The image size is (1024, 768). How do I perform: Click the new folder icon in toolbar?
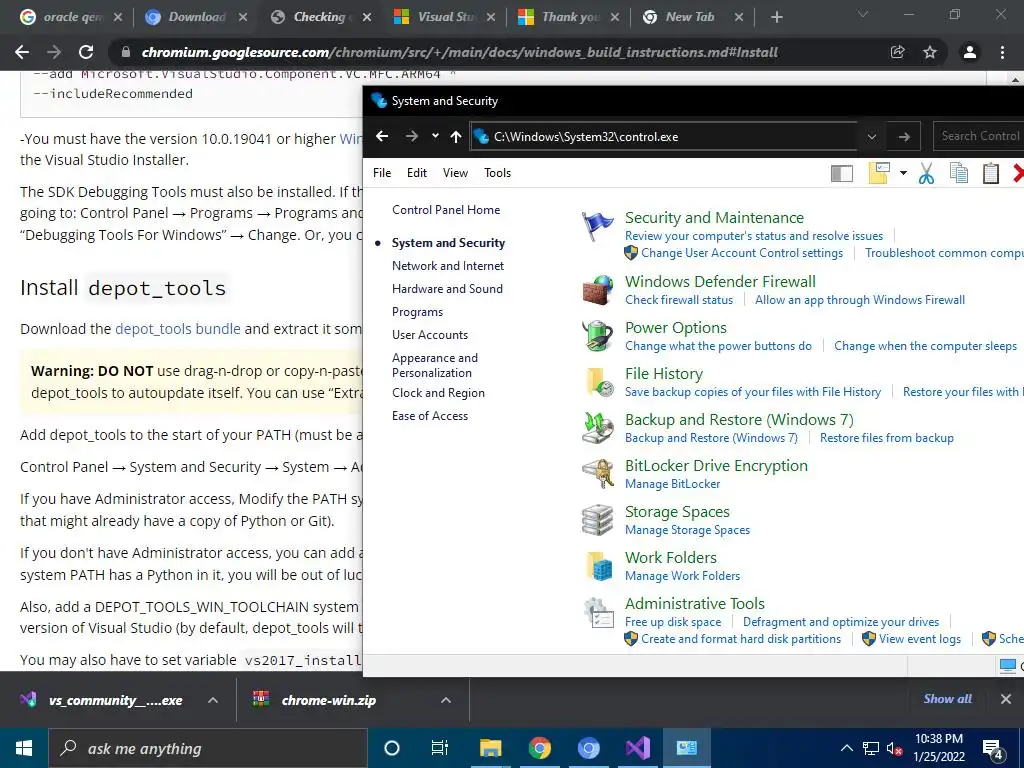pos(879,173)
